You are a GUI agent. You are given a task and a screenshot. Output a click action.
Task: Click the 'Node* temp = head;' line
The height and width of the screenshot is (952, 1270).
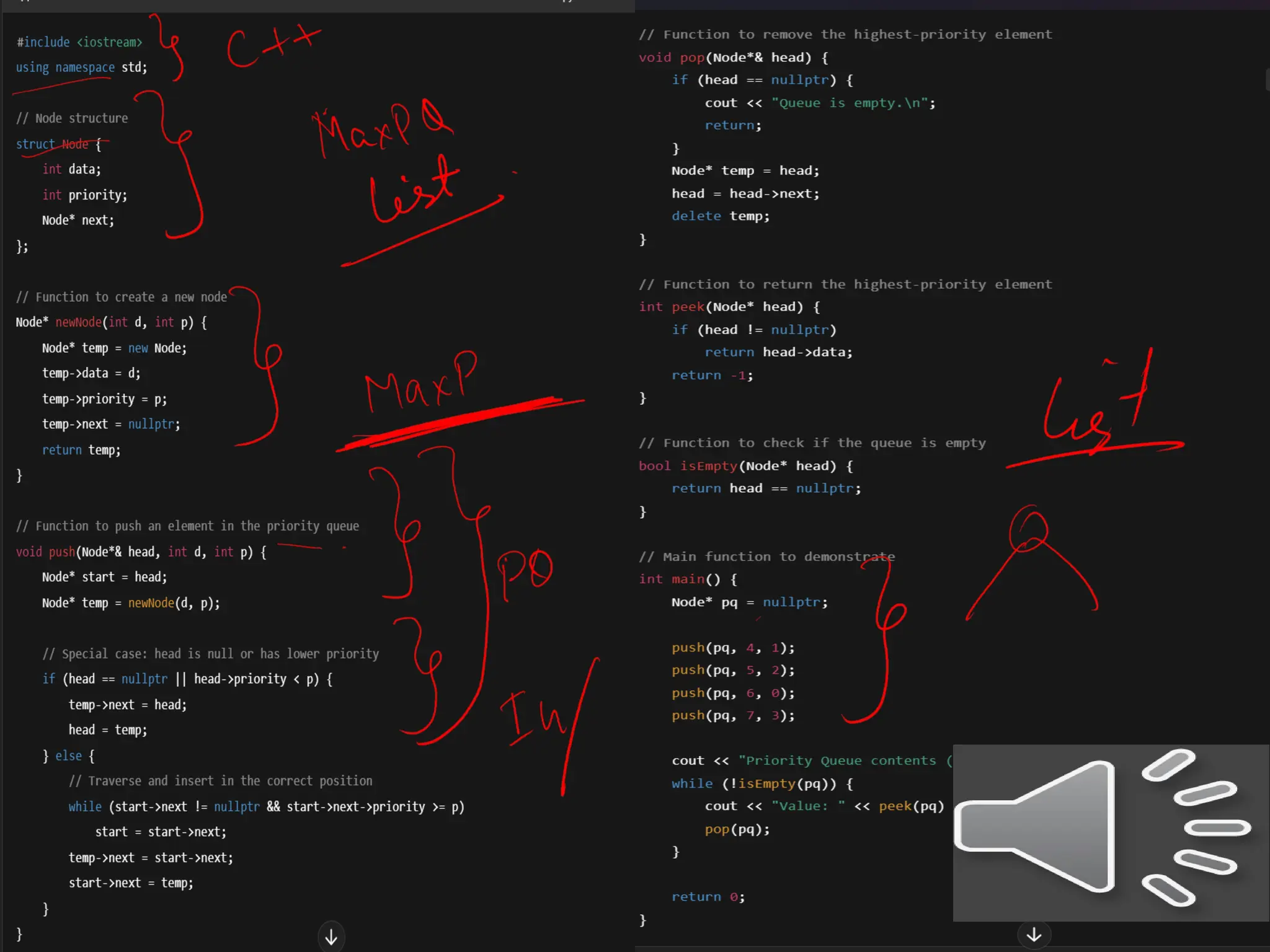coord(746,170)
